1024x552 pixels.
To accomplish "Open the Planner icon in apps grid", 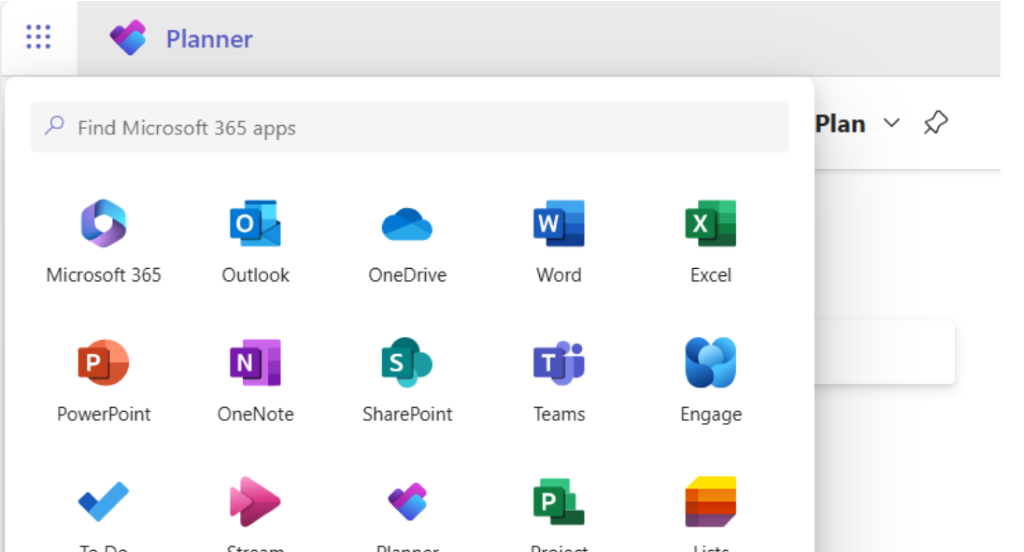I will (407, 502).
